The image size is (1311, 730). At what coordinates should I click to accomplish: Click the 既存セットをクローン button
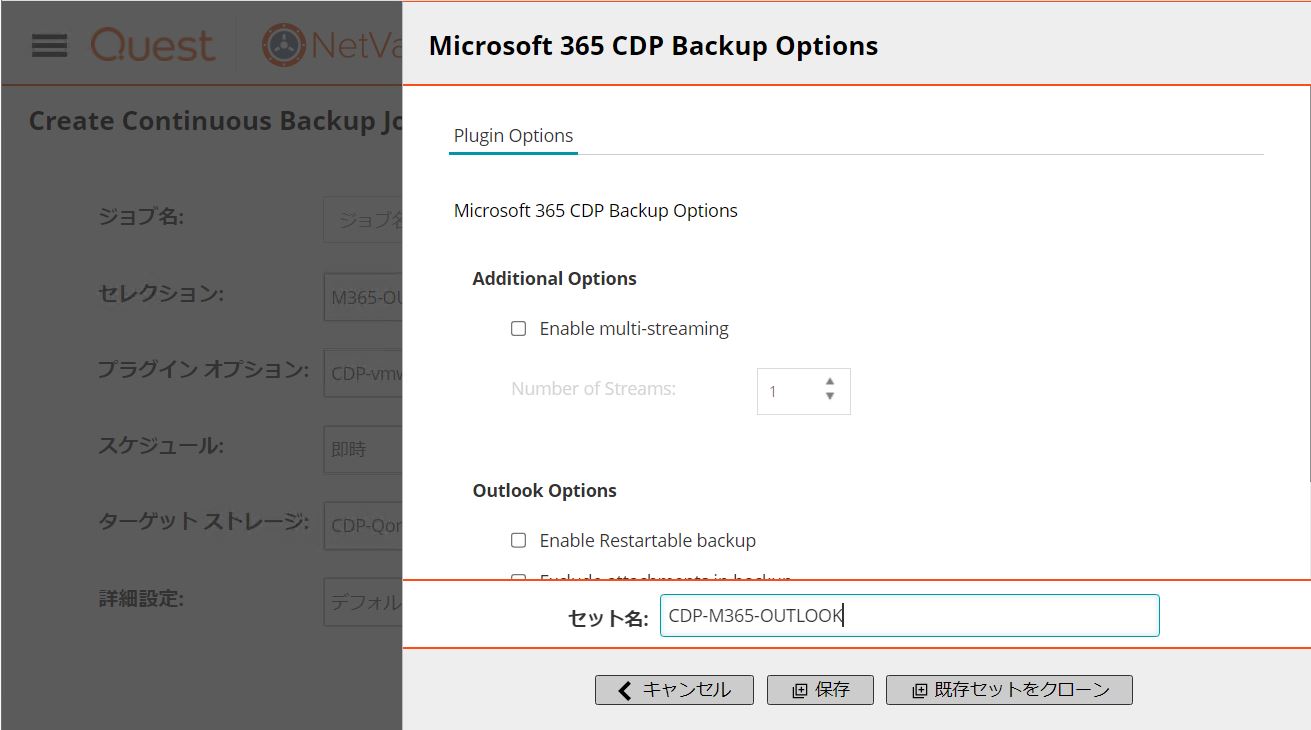1009,690
